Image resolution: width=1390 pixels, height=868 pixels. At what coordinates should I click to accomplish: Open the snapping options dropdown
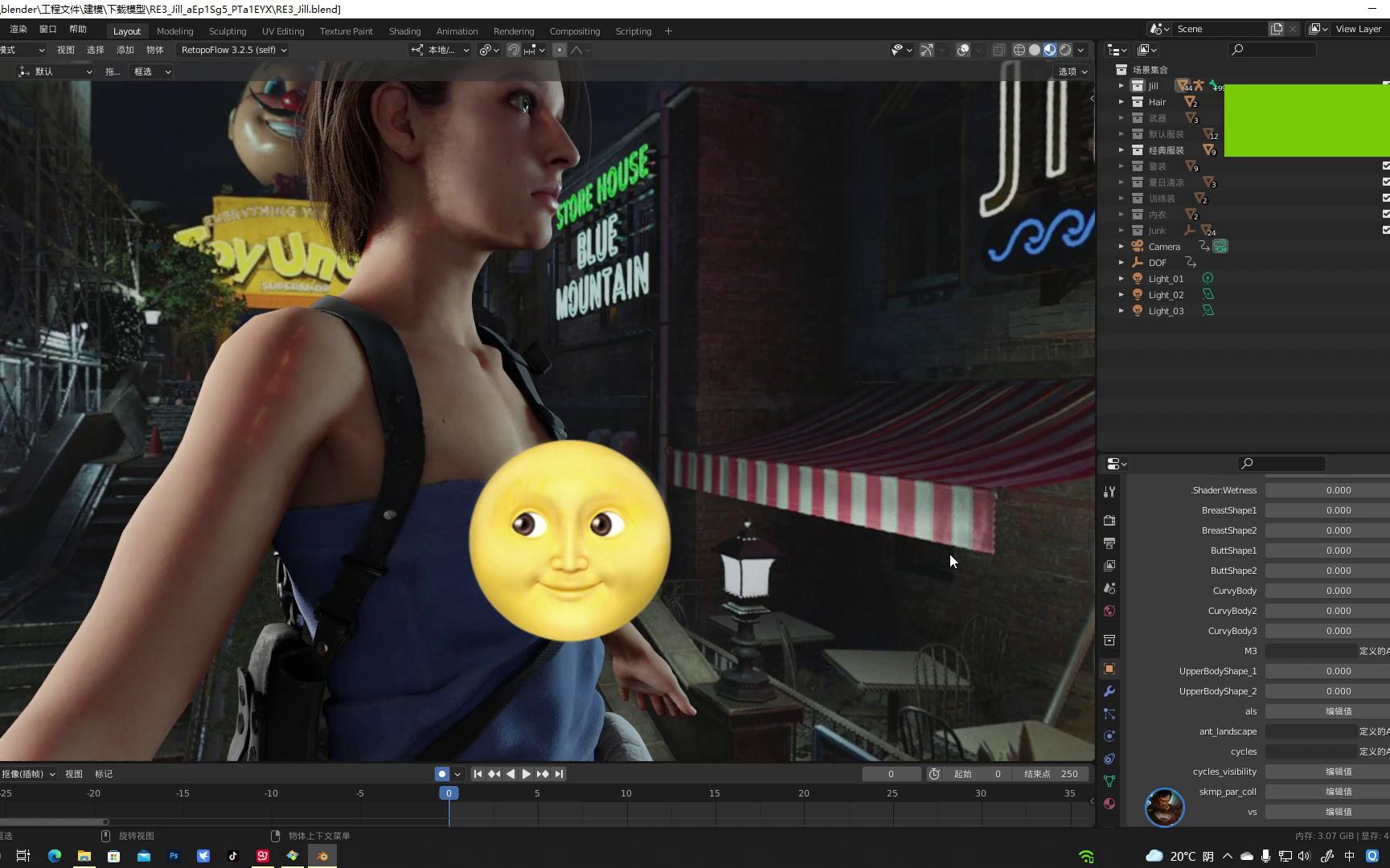point(535,50)
